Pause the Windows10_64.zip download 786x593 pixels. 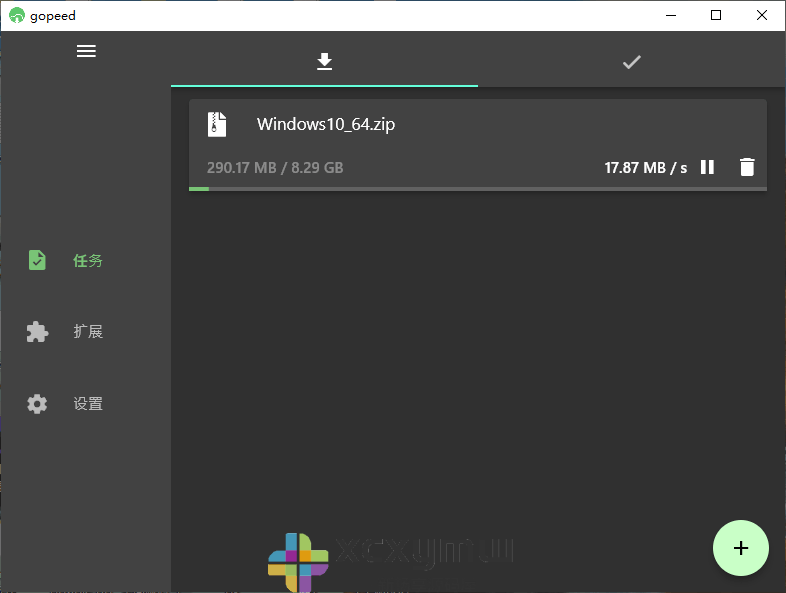point(707,167)
